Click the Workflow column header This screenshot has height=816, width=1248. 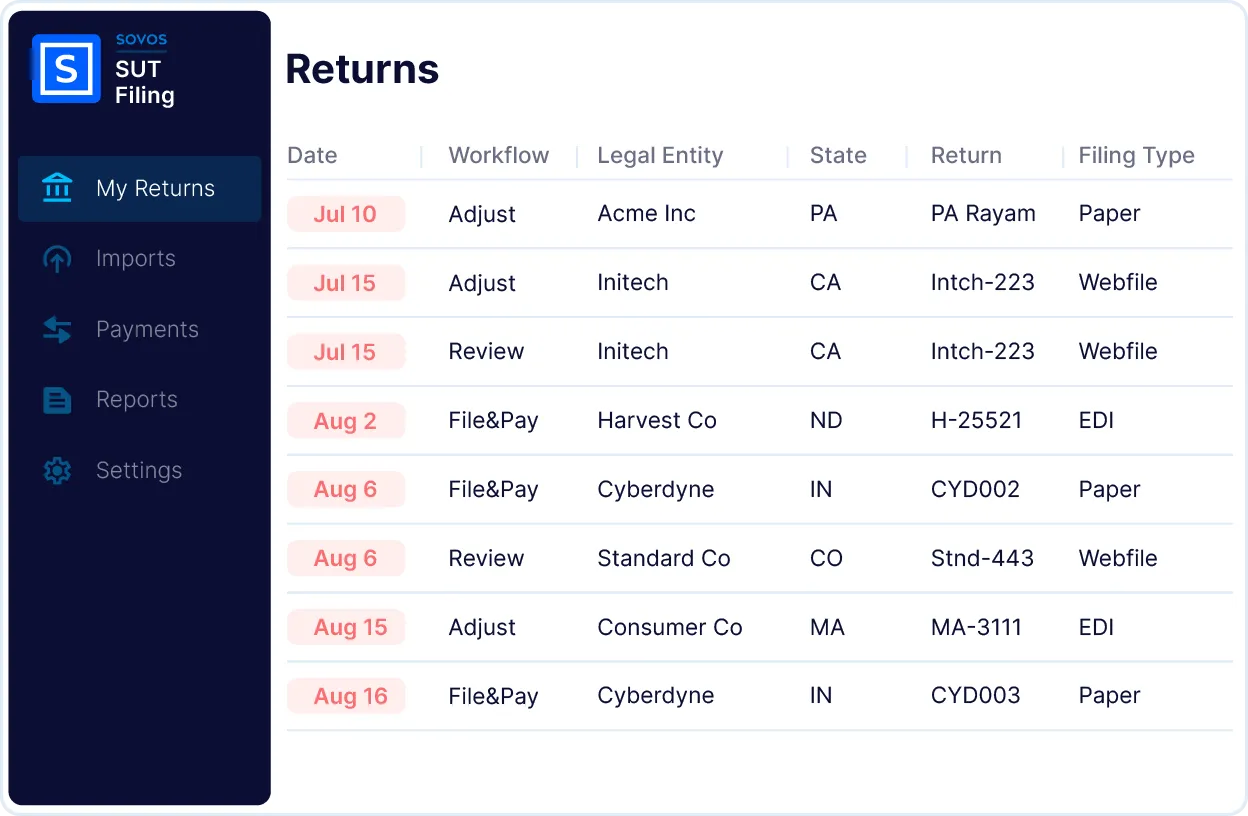498,156
